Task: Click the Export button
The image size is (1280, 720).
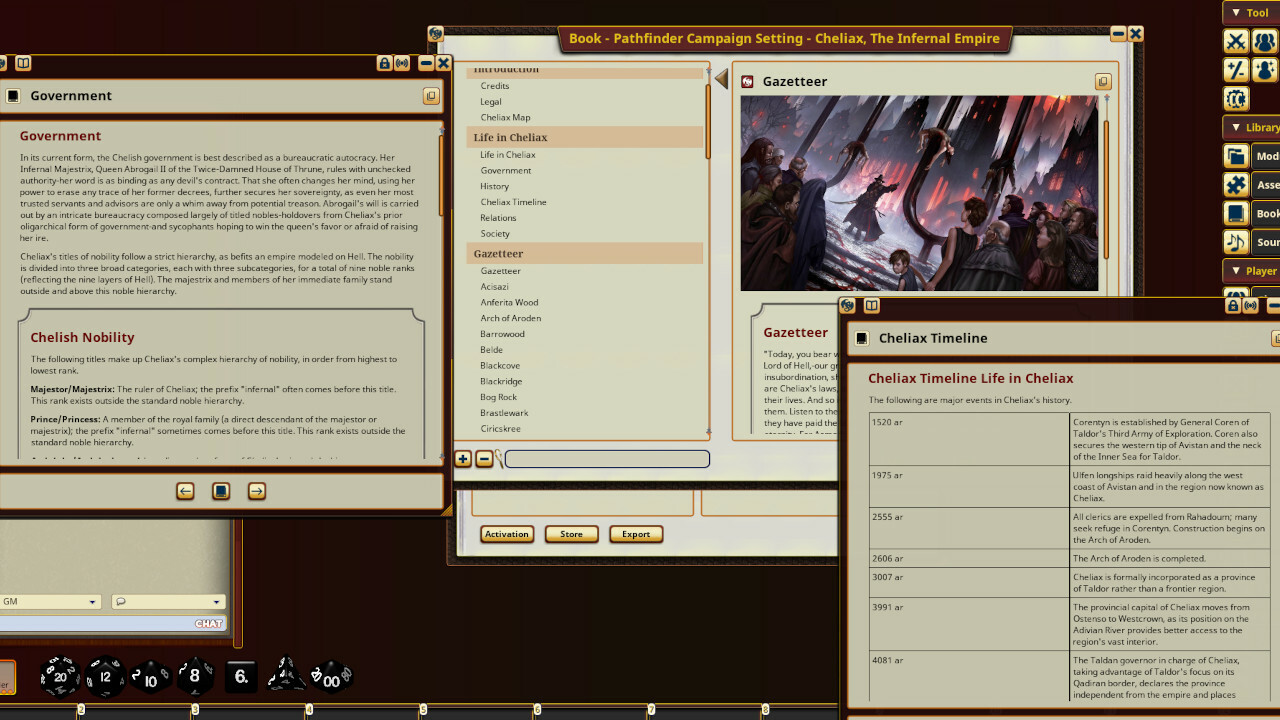Action: [x=636, y=534]
